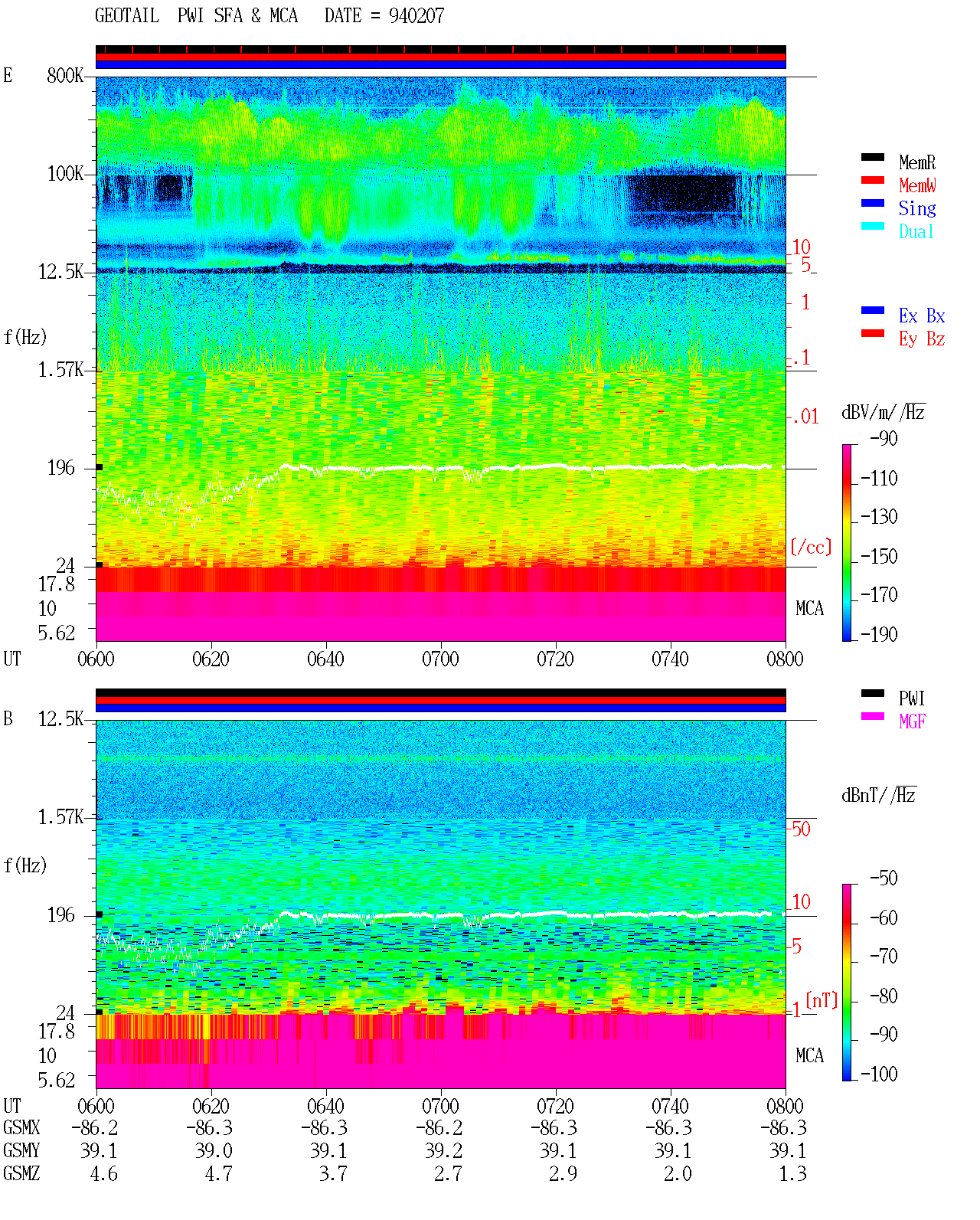The height and width of the screenshot is (1220, 980).
Task: Click the E panel '0640' time label
Action: pos(325,659)
